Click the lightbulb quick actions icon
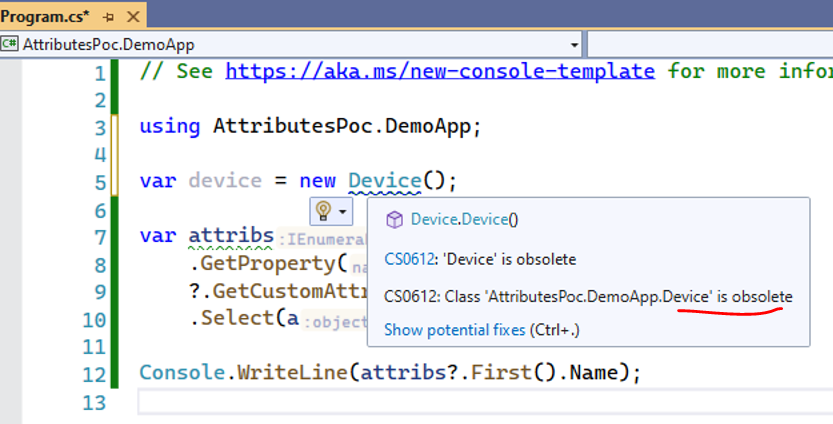This screenshot has width=833, height=424. tap(324, 210)
